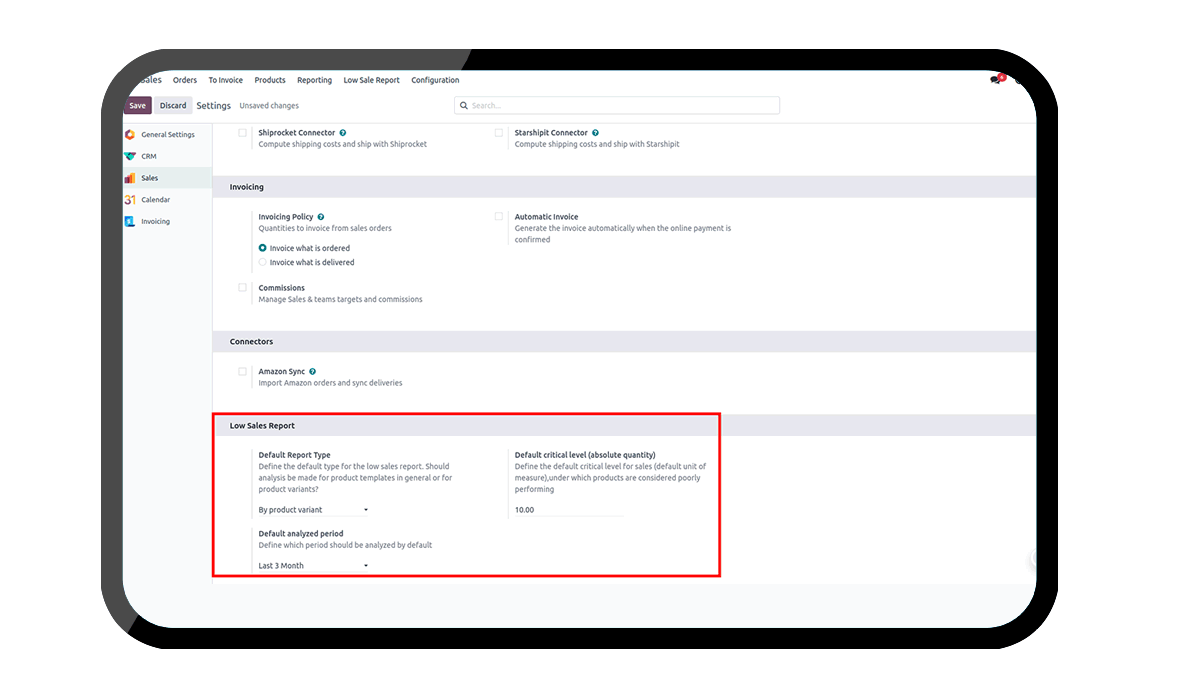Open the To Invoice menu

click(x=226, y=80)
